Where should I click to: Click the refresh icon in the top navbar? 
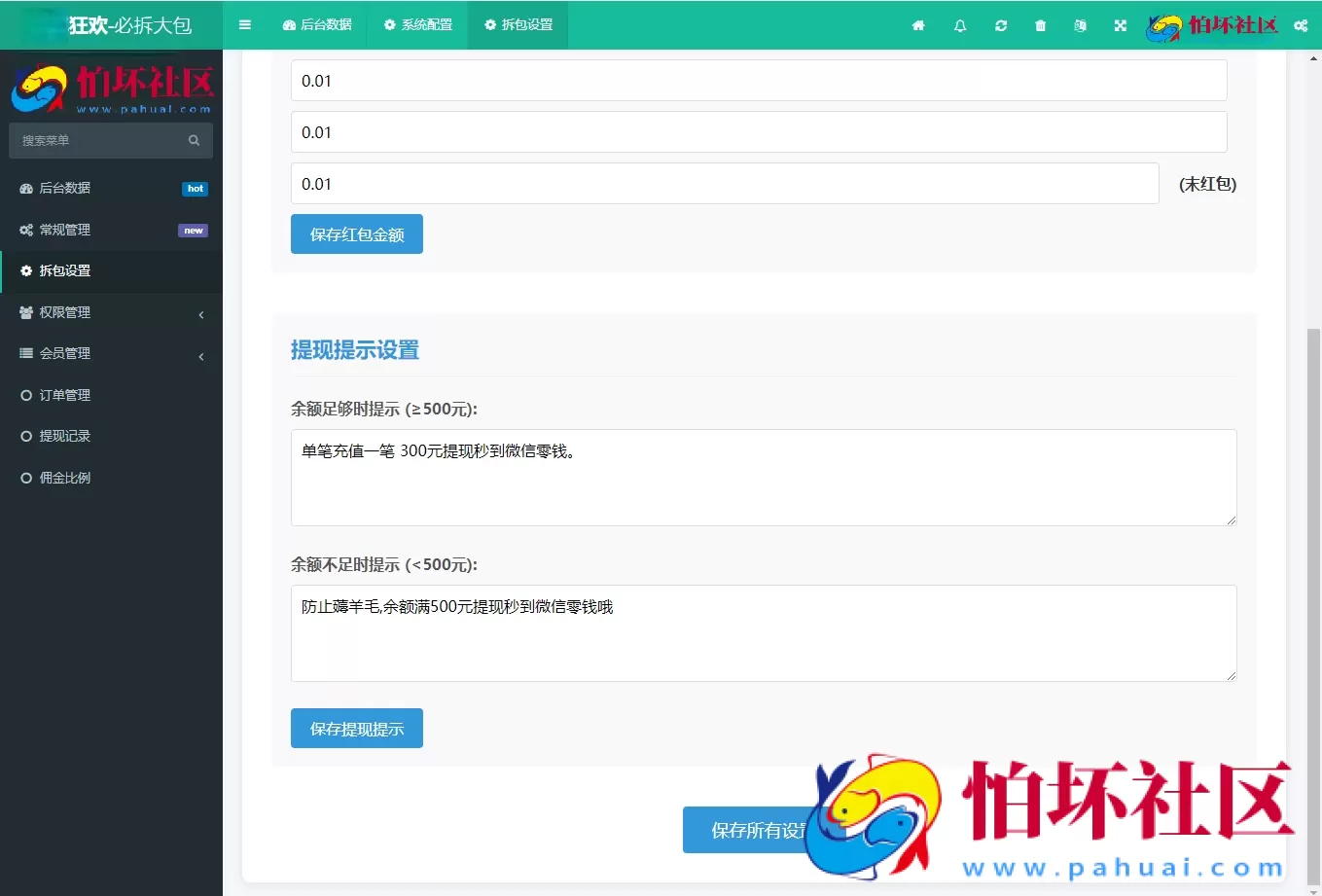1001,25
